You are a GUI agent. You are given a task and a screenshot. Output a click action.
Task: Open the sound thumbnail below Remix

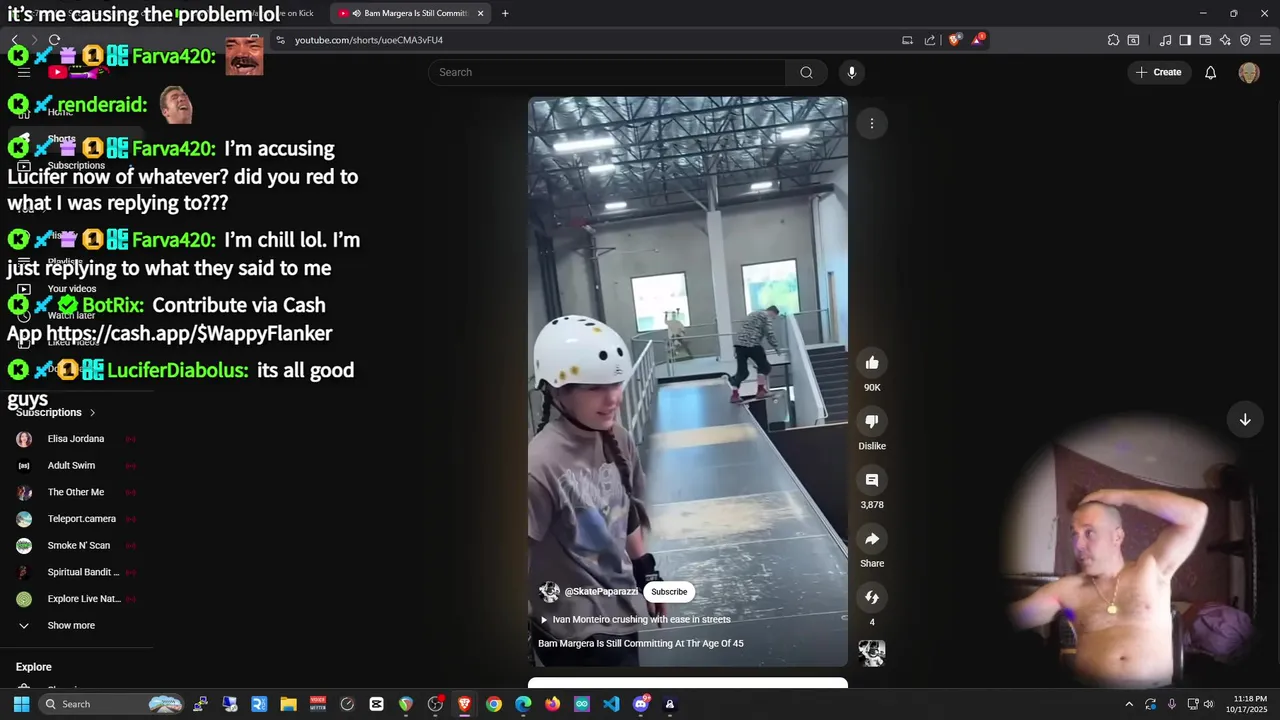click(872, 654)
